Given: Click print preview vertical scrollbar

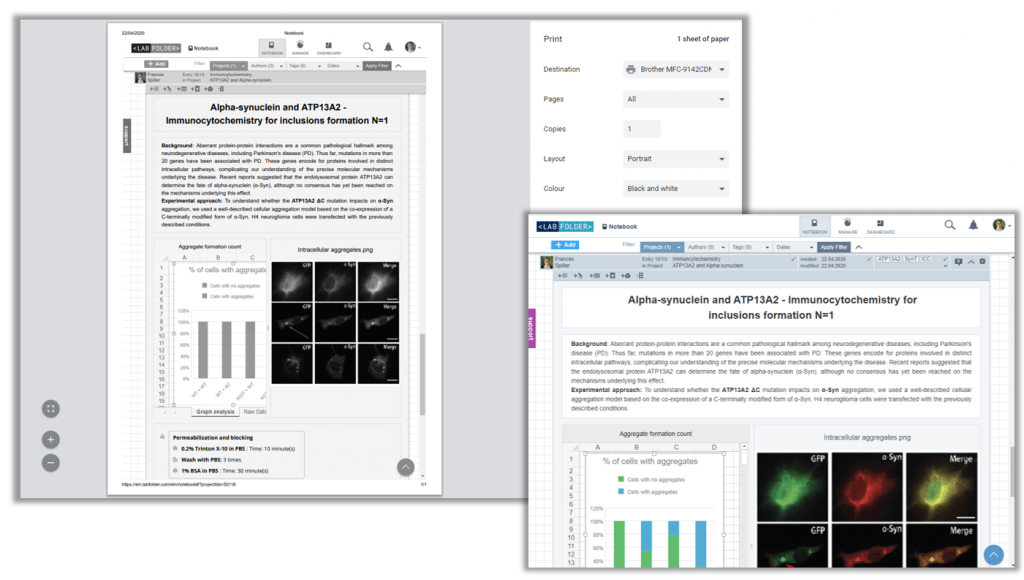Looking at the screenshot, I should [x=423, y=374].
